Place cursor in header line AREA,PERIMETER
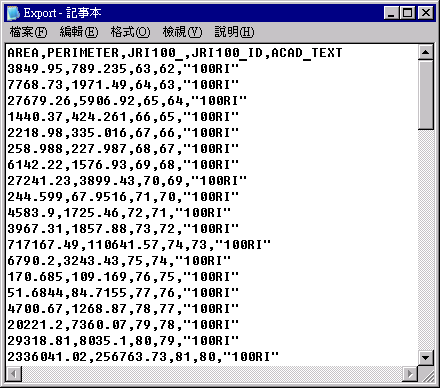 tap(175, 53)
